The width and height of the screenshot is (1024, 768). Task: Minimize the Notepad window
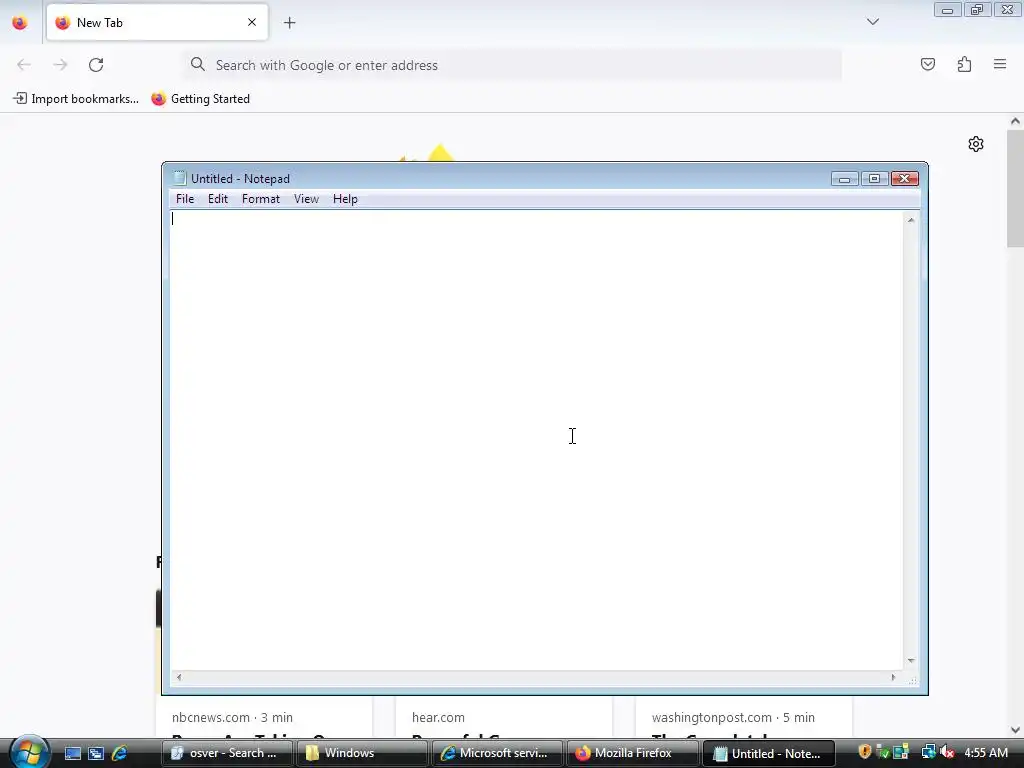click(x=844, y=179)
